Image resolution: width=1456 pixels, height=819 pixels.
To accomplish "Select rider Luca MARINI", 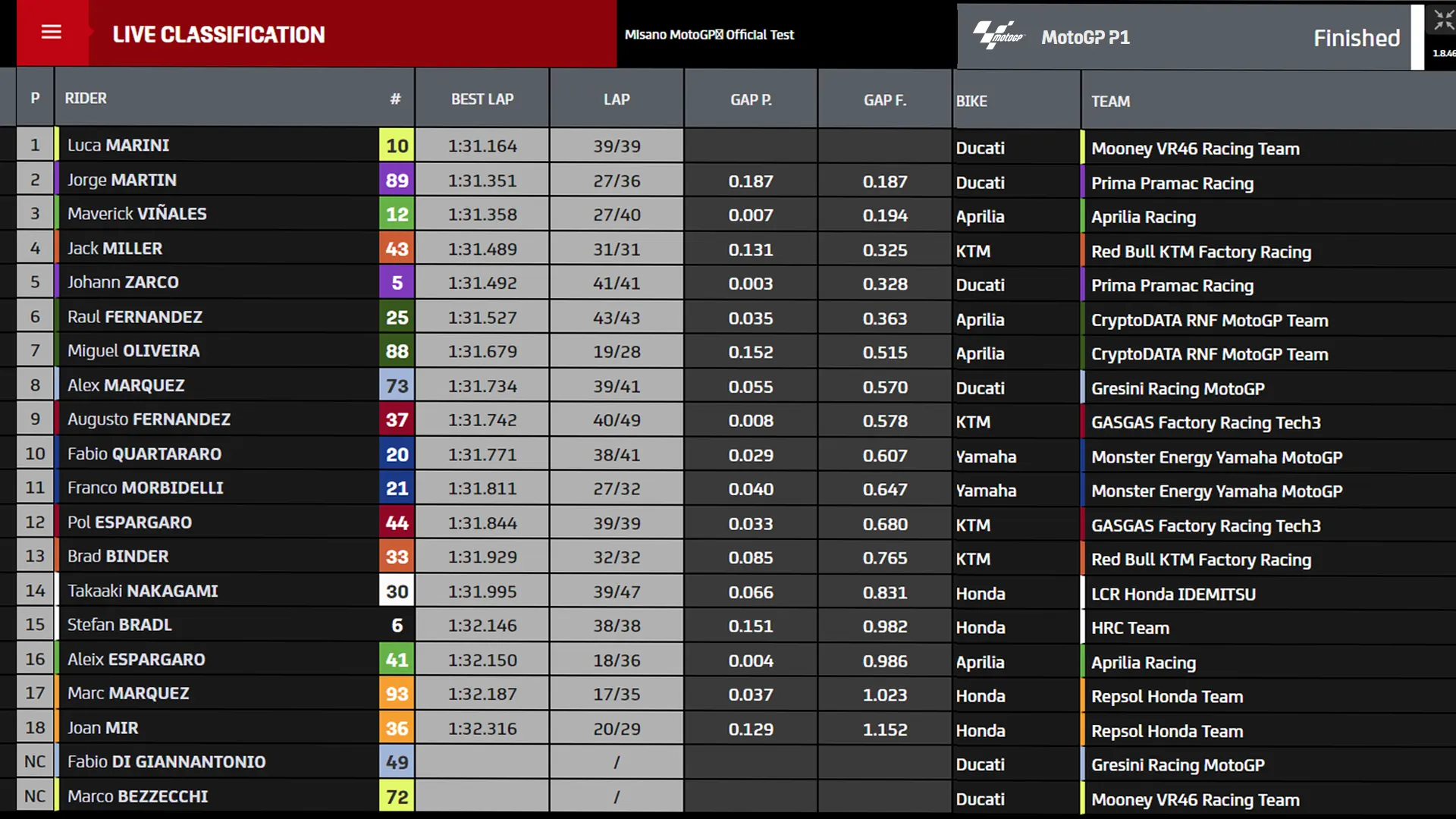I will (x=118, y=146).
